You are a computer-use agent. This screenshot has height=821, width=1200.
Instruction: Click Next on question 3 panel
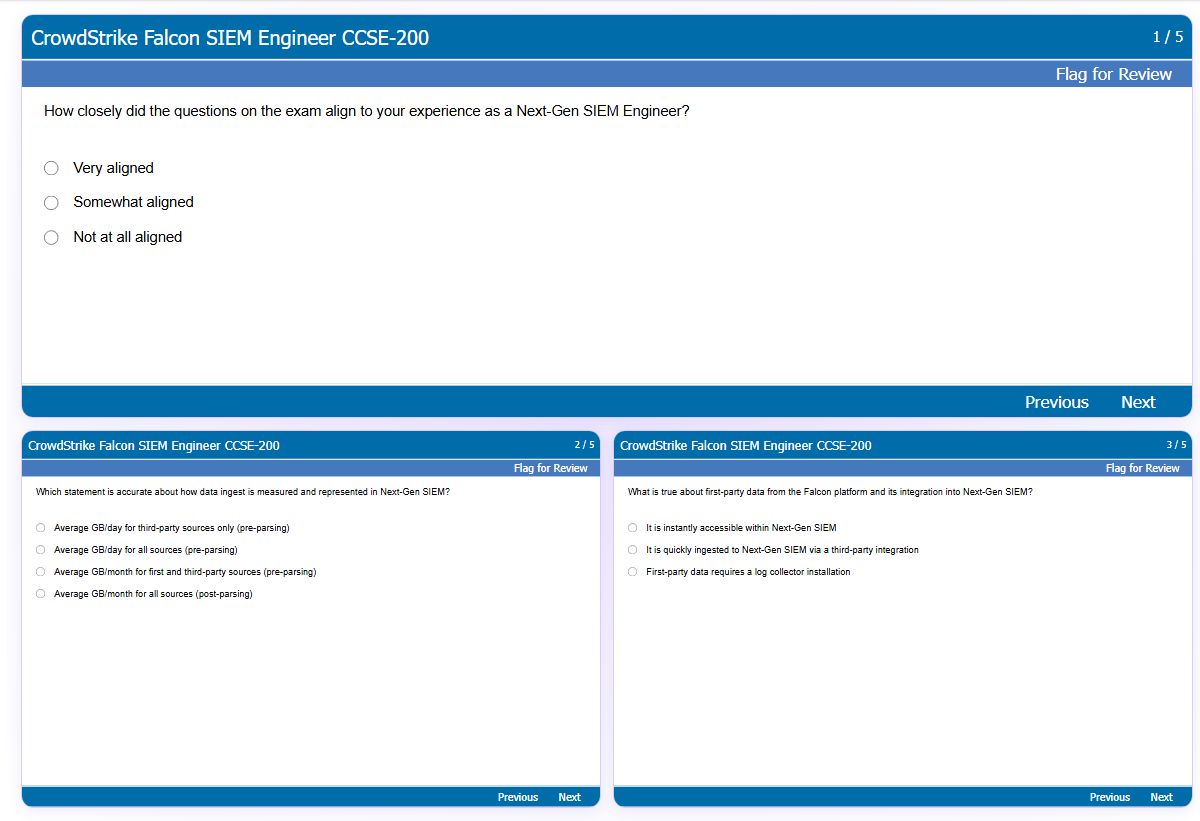coord(1161,797)
